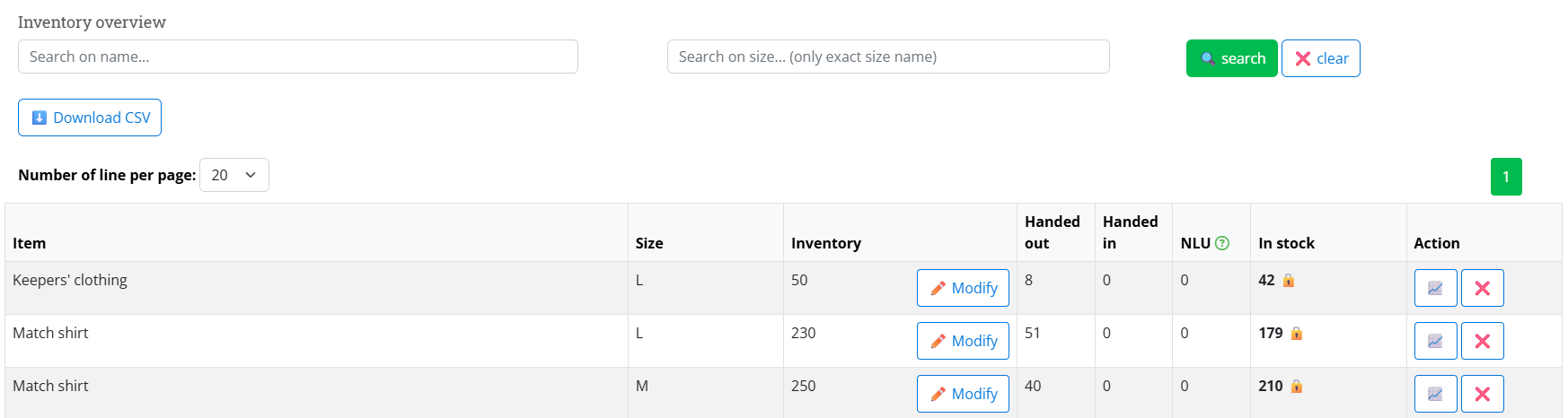Delete the Keepers' clothing row

[1482, 288]
